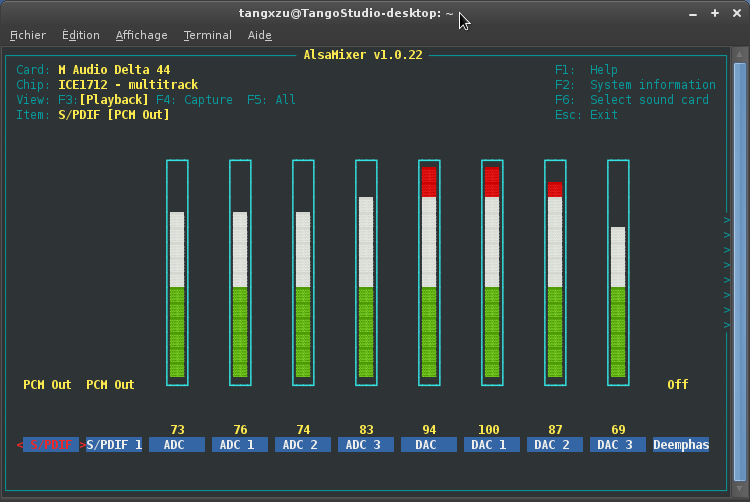750x502 pixels.
Task: Open the Édition menu
Action: tap(80, 35)
